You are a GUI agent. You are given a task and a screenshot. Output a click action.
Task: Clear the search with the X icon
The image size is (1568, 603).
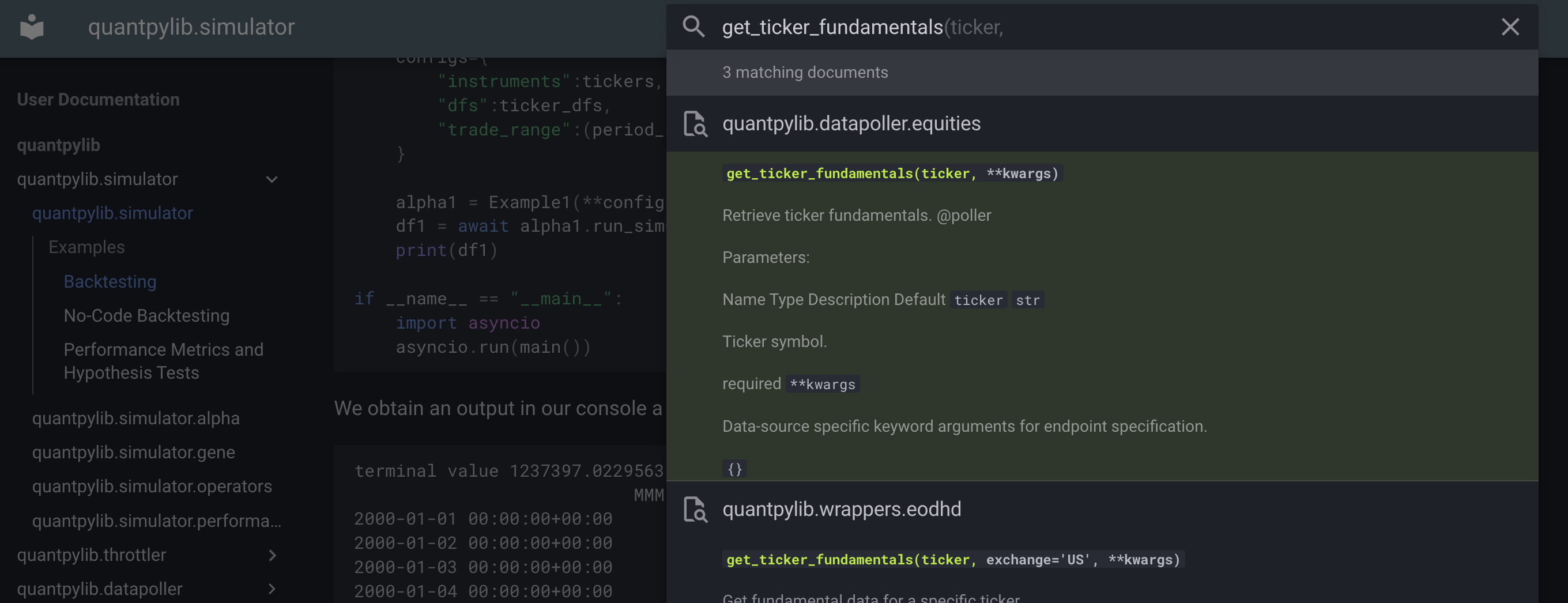point(1510,27)
